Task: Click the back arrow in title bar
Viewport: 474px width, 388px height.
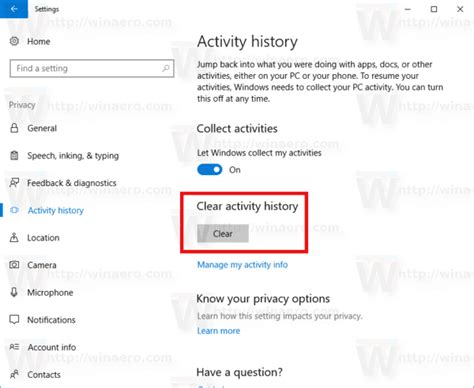Action: [x=14, y=9]
